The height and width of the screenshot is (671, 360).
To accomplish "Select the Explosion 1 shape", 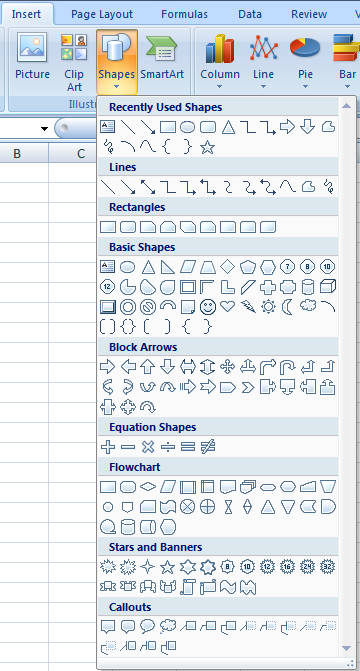I will click(107, 567).
